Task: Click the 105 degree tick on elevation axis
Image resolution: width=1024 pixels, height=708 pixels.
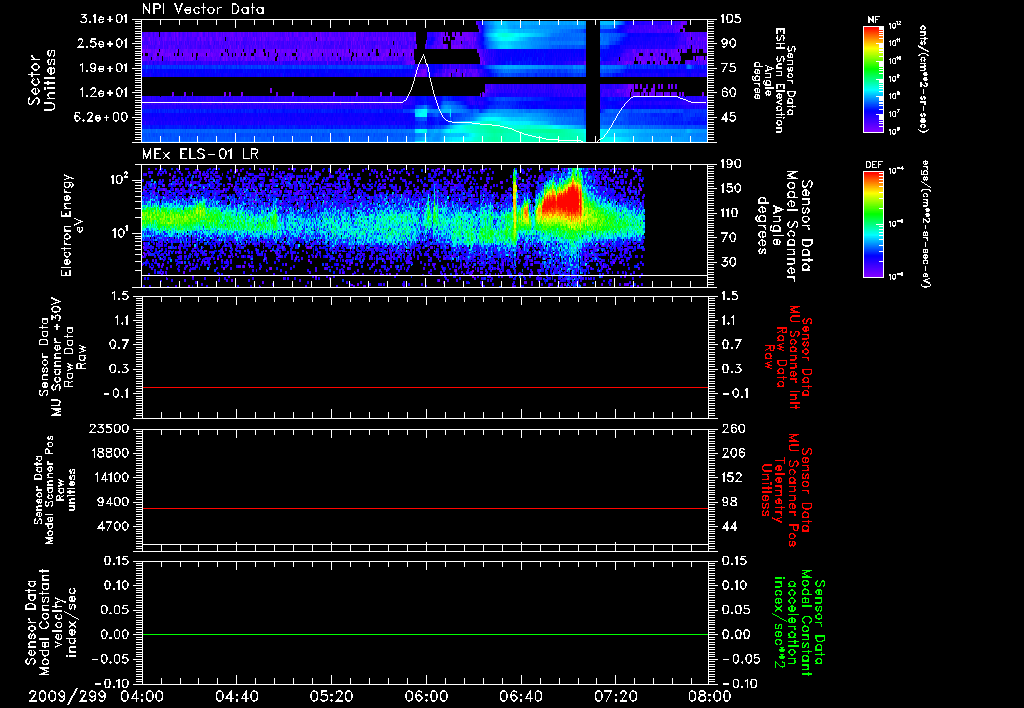Action: tap(731, 19)
